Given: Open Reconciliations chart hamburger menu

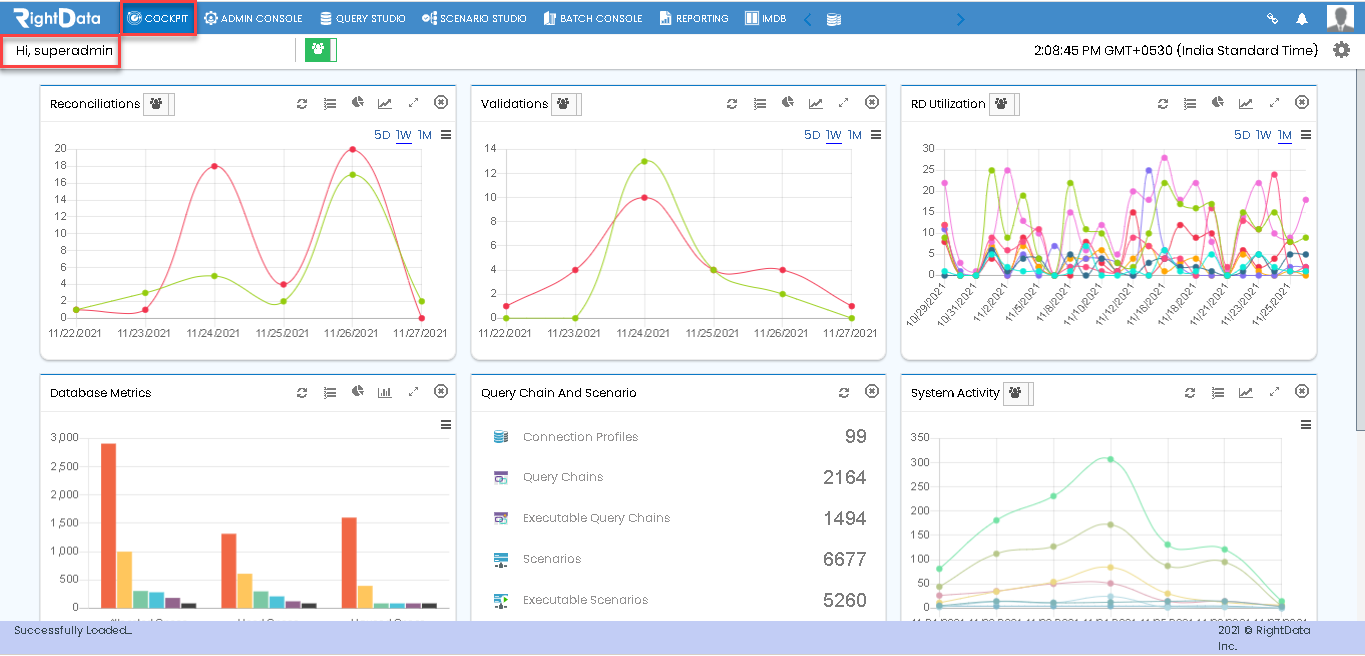Looking at the screenshot, I should pyautogui.click(x=446, y=135).
